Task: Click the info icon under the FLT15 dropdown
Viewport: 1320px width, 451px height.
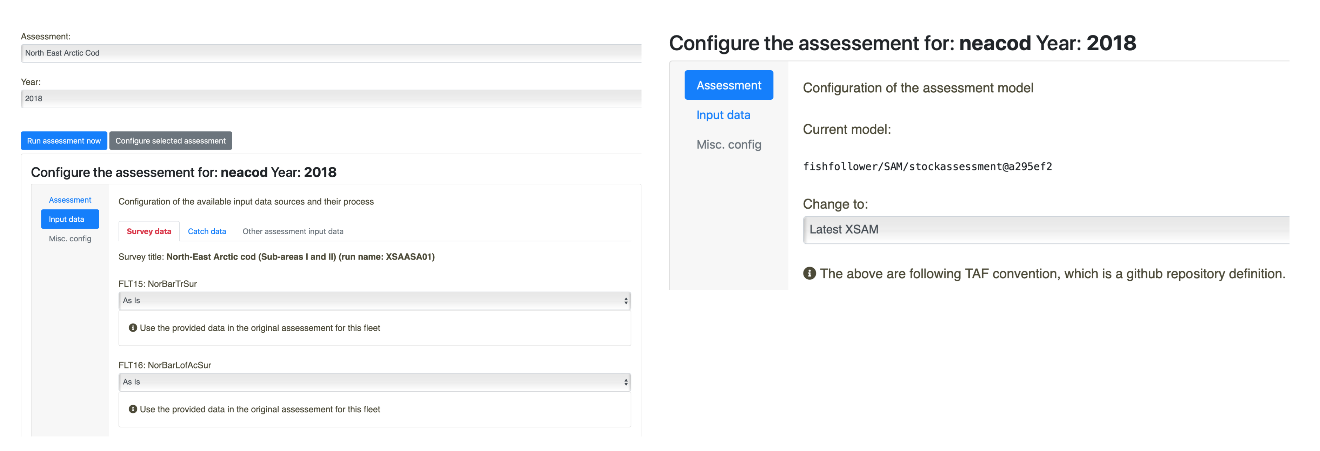Action: pos(133,327)
